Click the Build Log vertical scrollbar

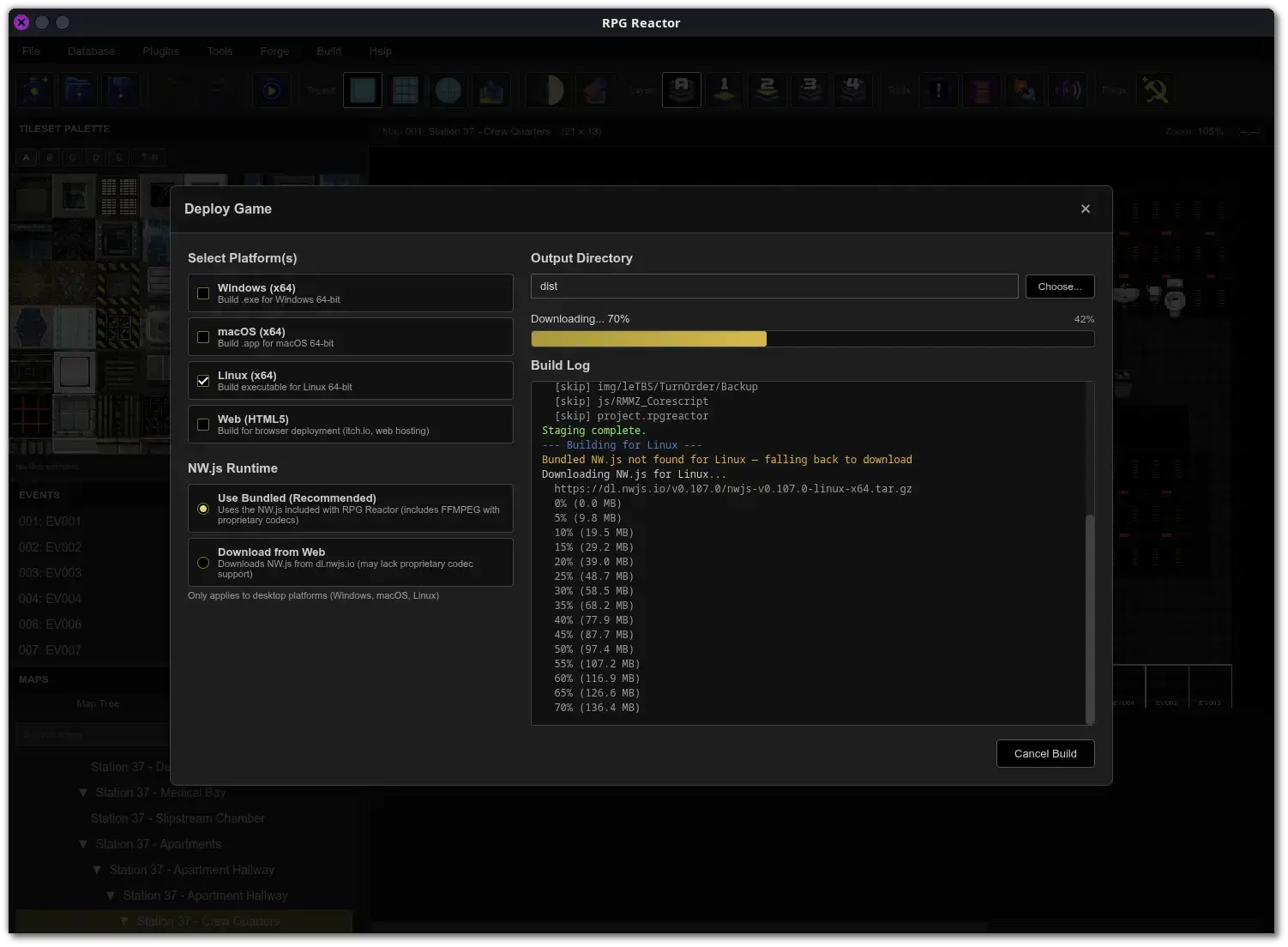point(1090,619)
